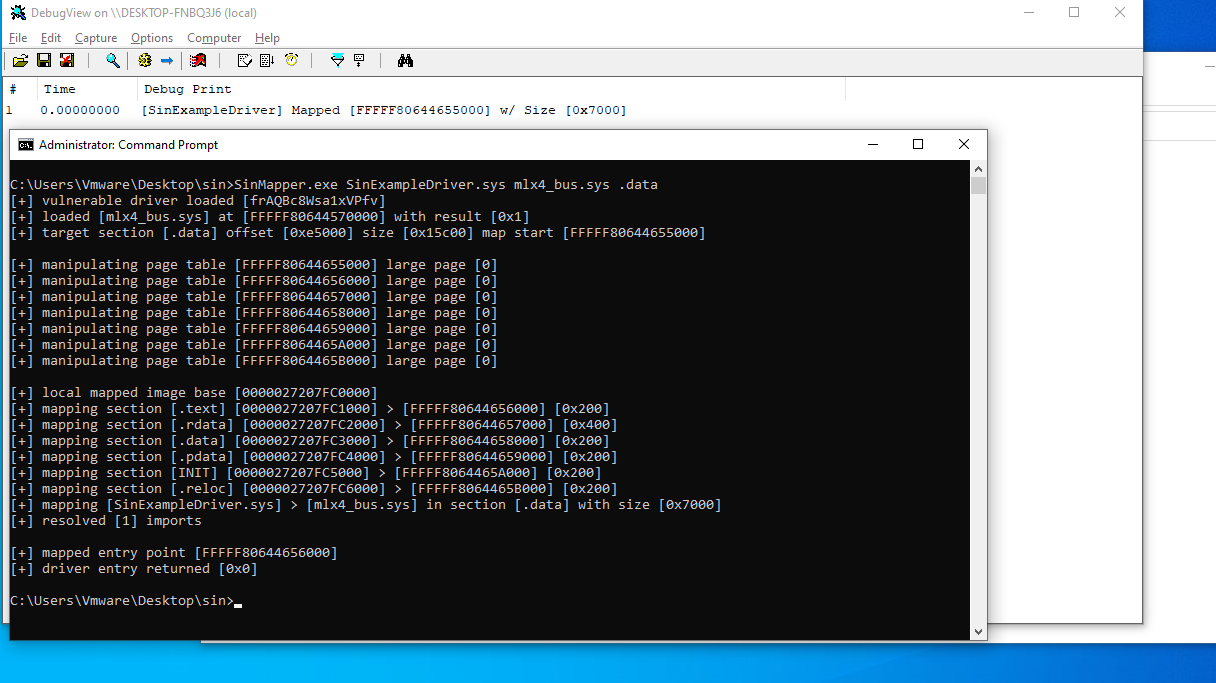This screenshot has height=683, width=1216.
Task: Click page table line FFFFF80644655000
Action: coord(254,265)
